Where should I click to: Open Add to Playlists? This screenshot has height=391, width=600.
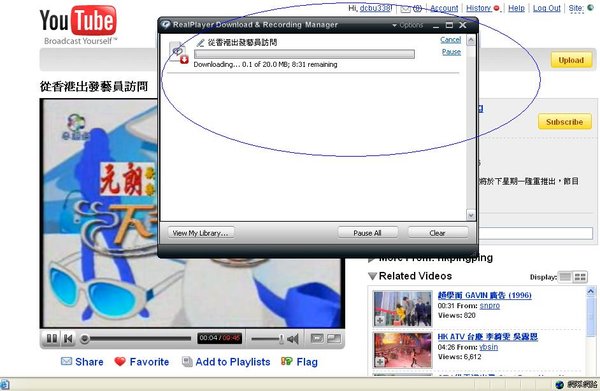pyautogui.click(x=233, y=362)
